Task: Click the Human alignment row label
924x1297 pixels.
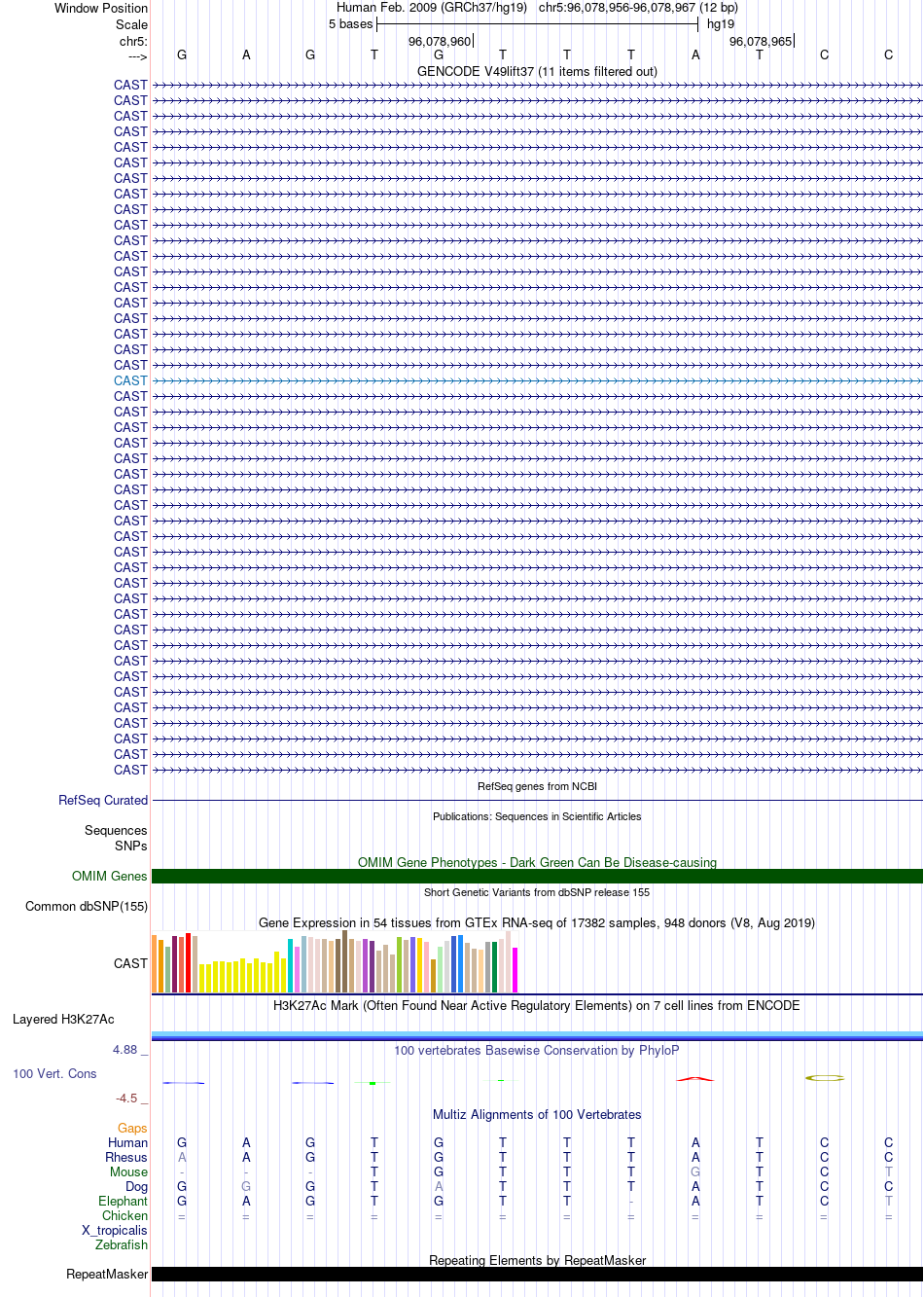Action: pyautogui.click(x=127, y=1142)
